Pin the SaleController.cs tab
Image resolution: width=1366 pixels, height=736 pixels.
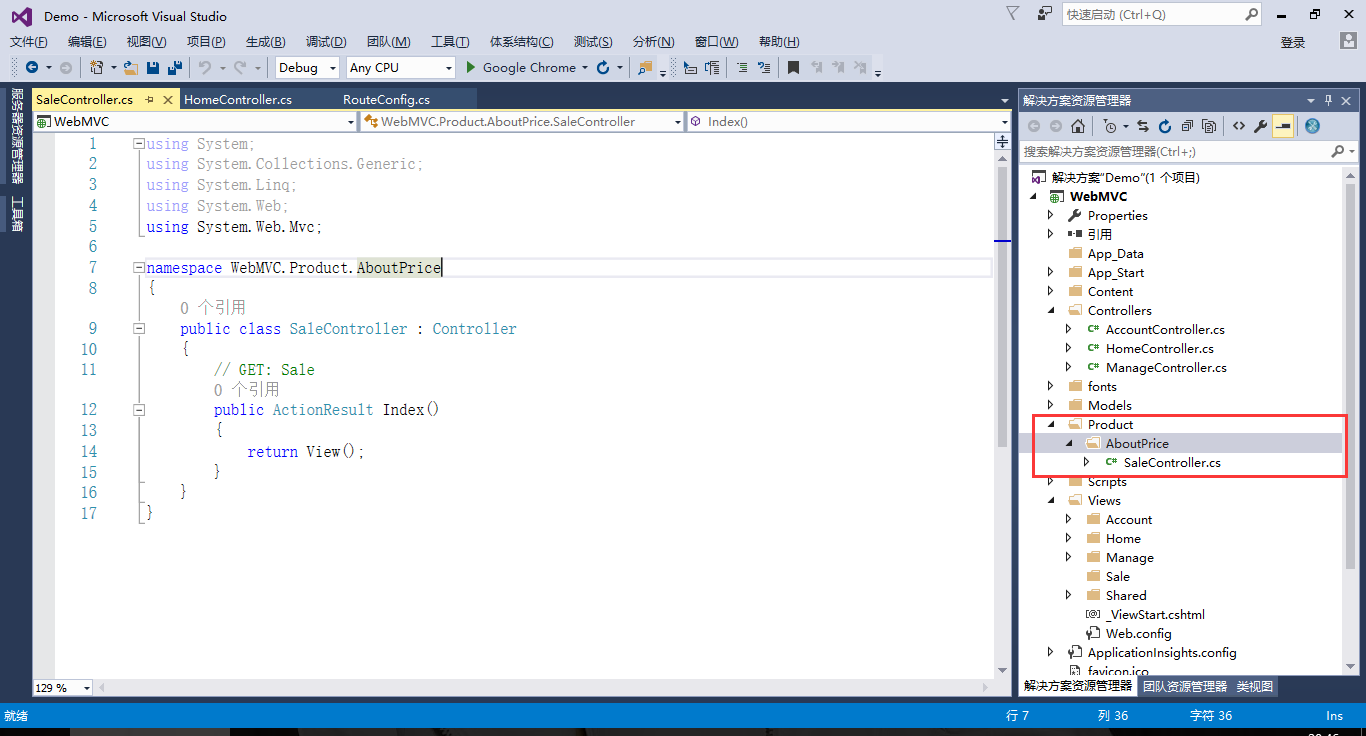click(149, 100)
